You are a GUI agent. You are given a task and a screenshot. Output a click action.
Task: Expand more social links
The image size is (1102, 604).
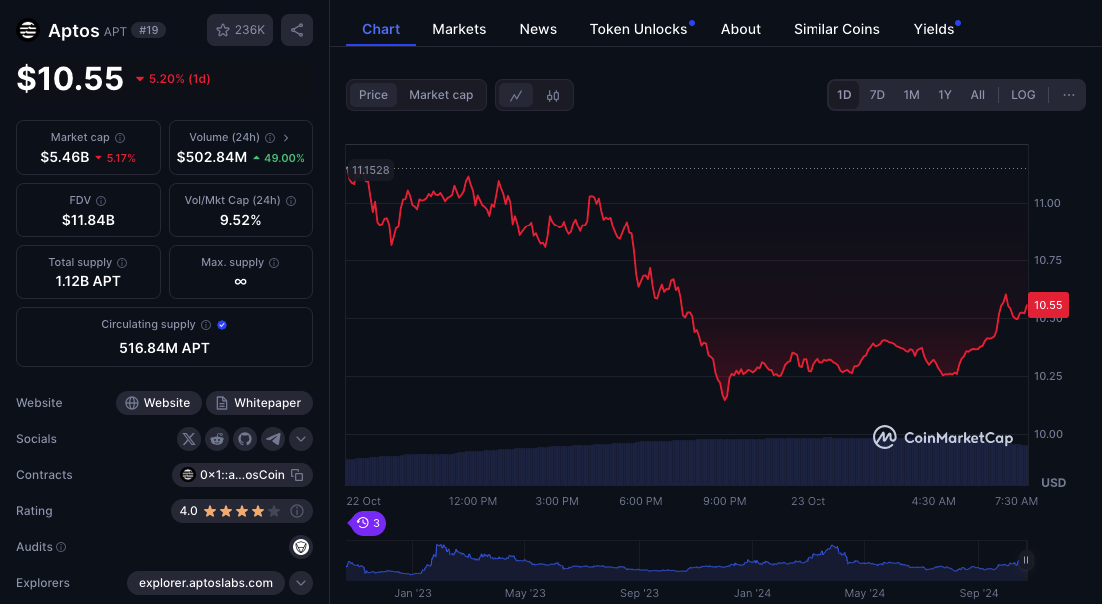pyautogui.click(x=301, y=439)
